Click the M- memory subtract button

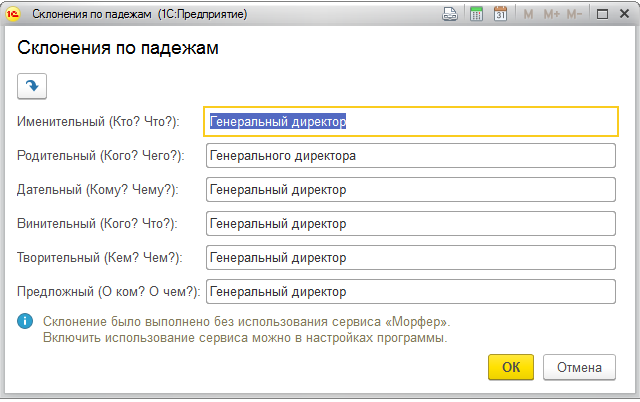574,14
